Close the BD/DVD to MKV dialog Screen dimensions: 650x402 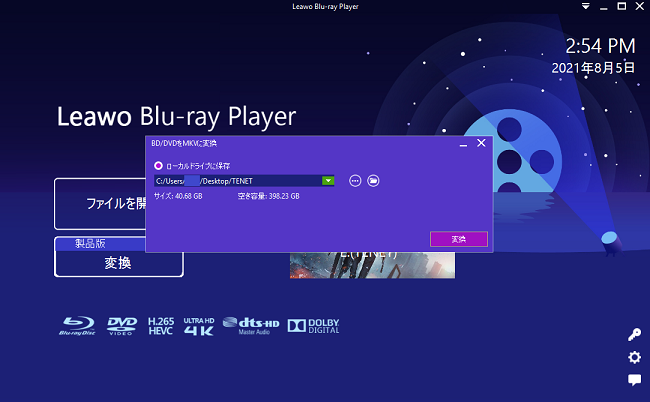(481, 143)
